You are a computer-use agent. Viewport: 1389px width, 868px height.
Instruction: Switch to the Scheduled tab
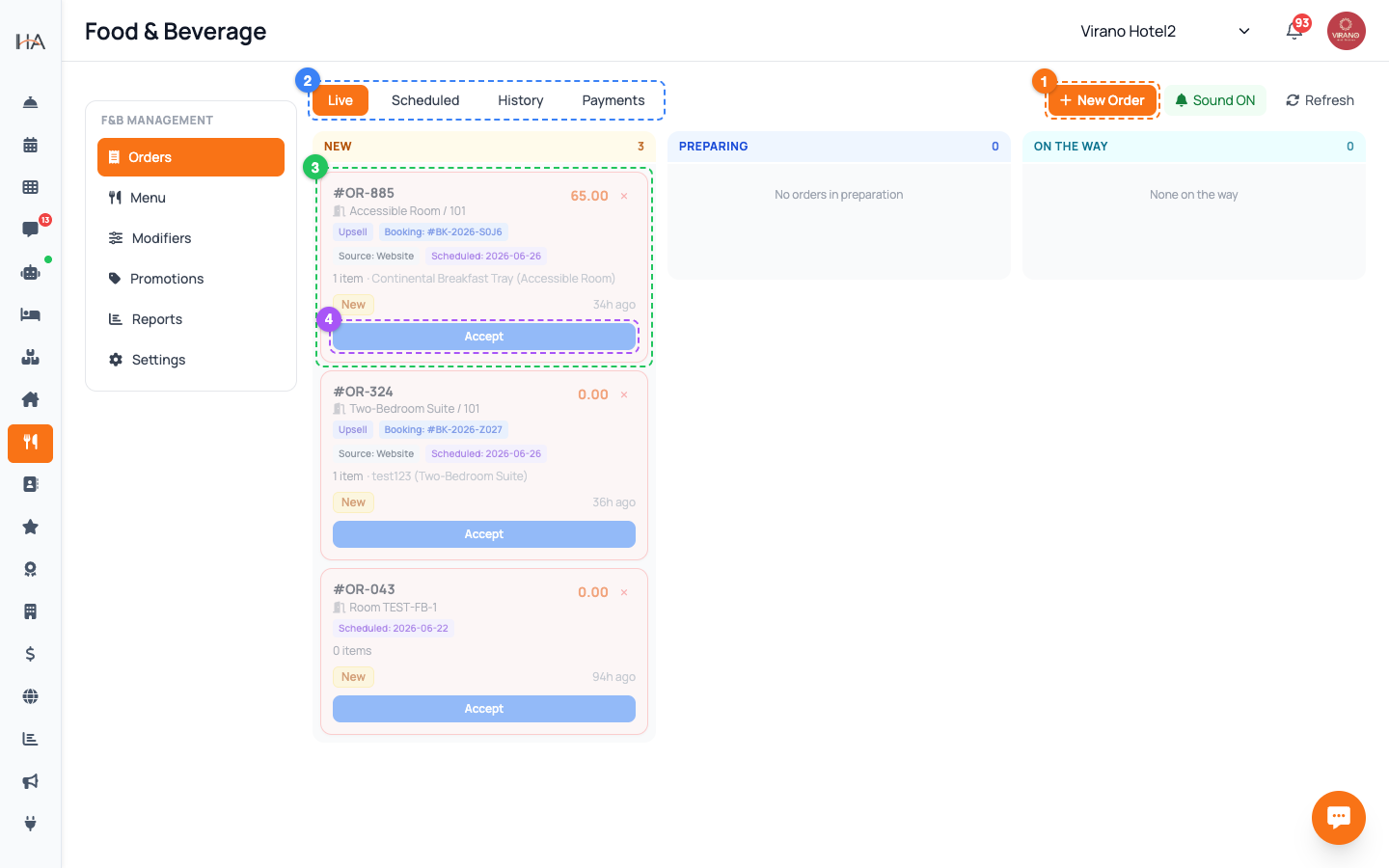point(425,100)
